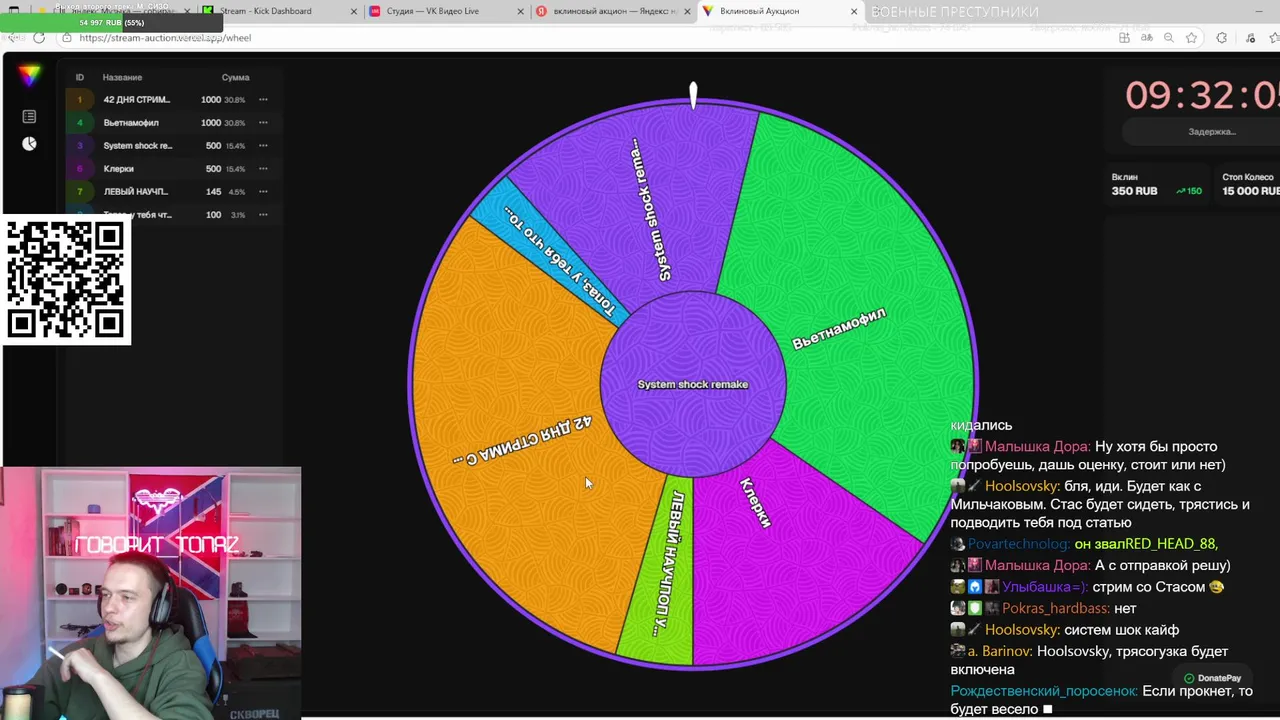The height and width of the screenshot is (720, 1280).
Task: Click the streamer webcam overlay
Action: click(150, 593)
